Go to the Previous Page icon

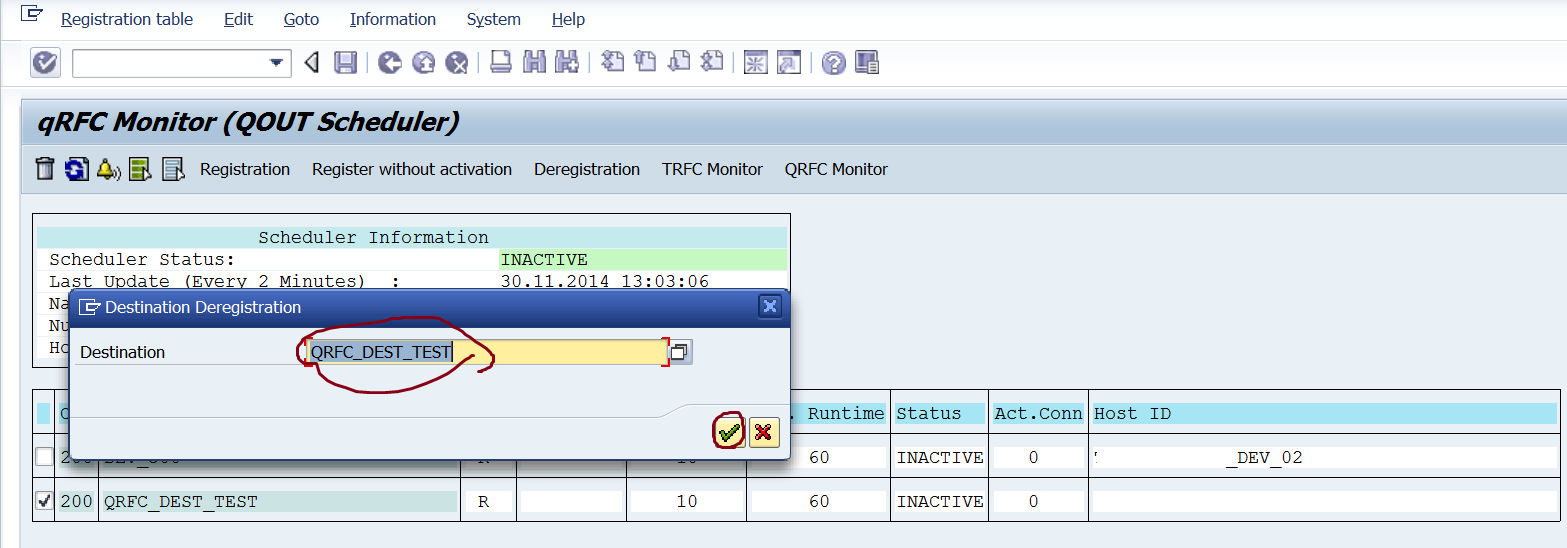[646, 62]
